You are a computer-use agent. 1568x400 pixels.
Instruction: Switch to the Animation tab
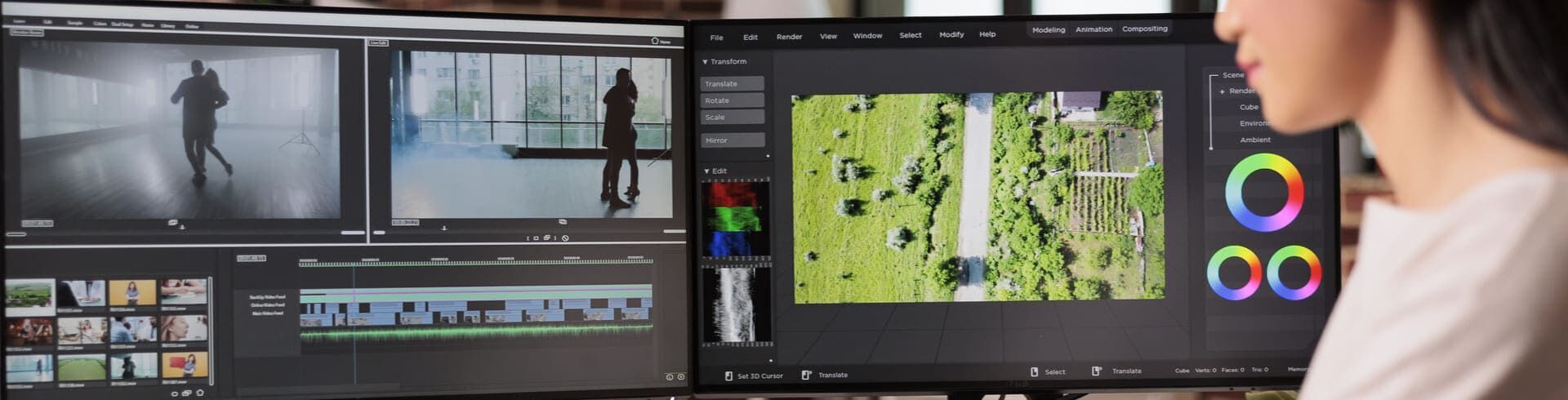pyautogui.click(x=1094, y=29)
